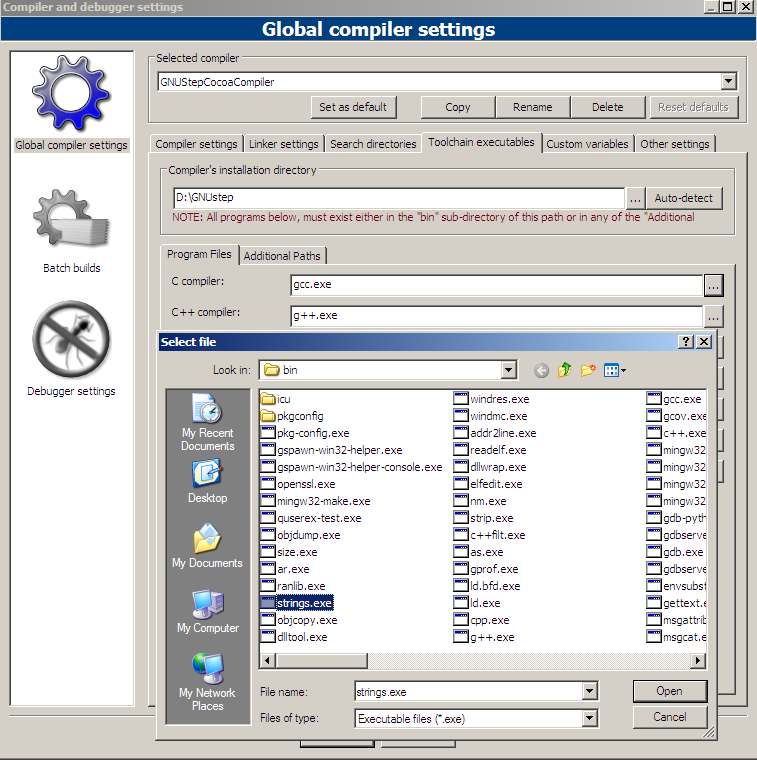The width and height of the screenshot is (757, 760).
Task: Select windres.exe file
Action: tap(491, 399)
